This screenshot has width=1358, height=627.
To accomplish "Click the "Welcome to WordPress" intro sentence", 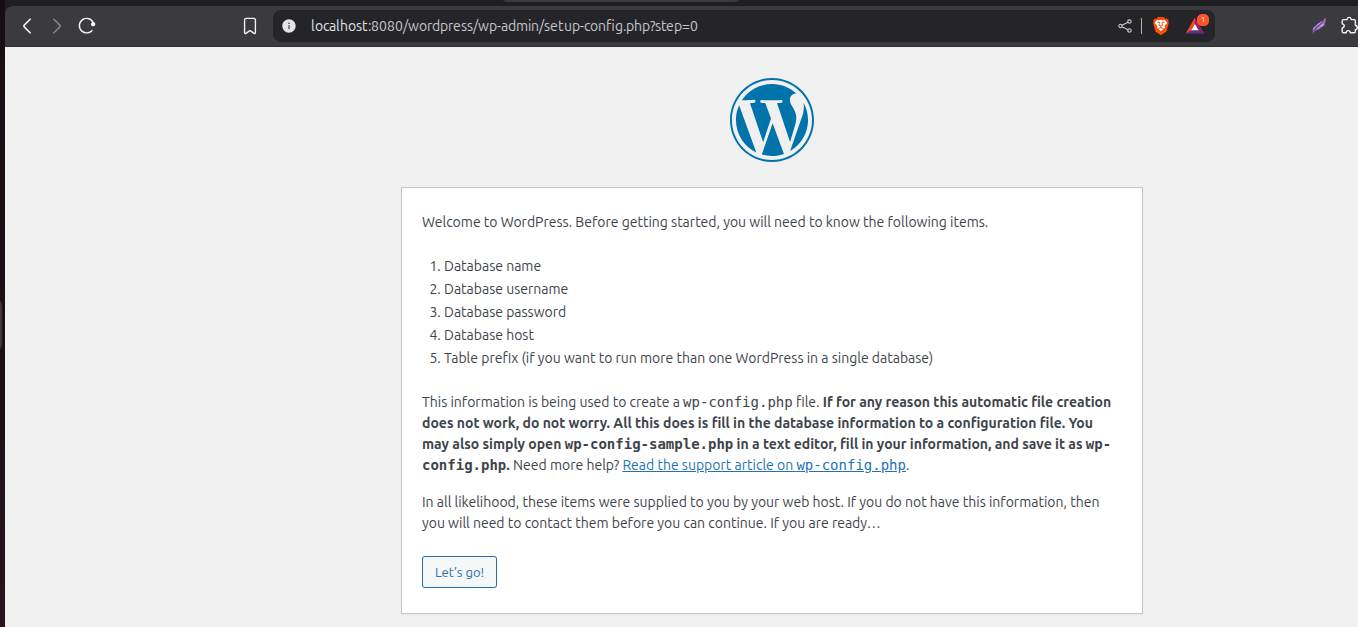I will [704, 222].
